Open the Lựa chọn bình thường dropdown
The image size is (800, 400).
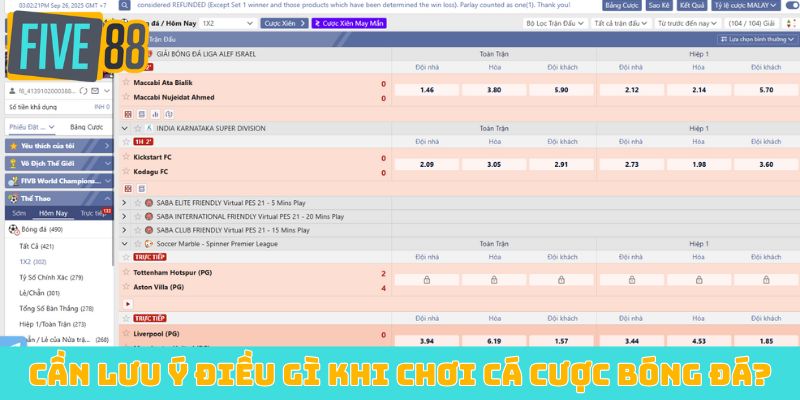(x=757, y=39)
